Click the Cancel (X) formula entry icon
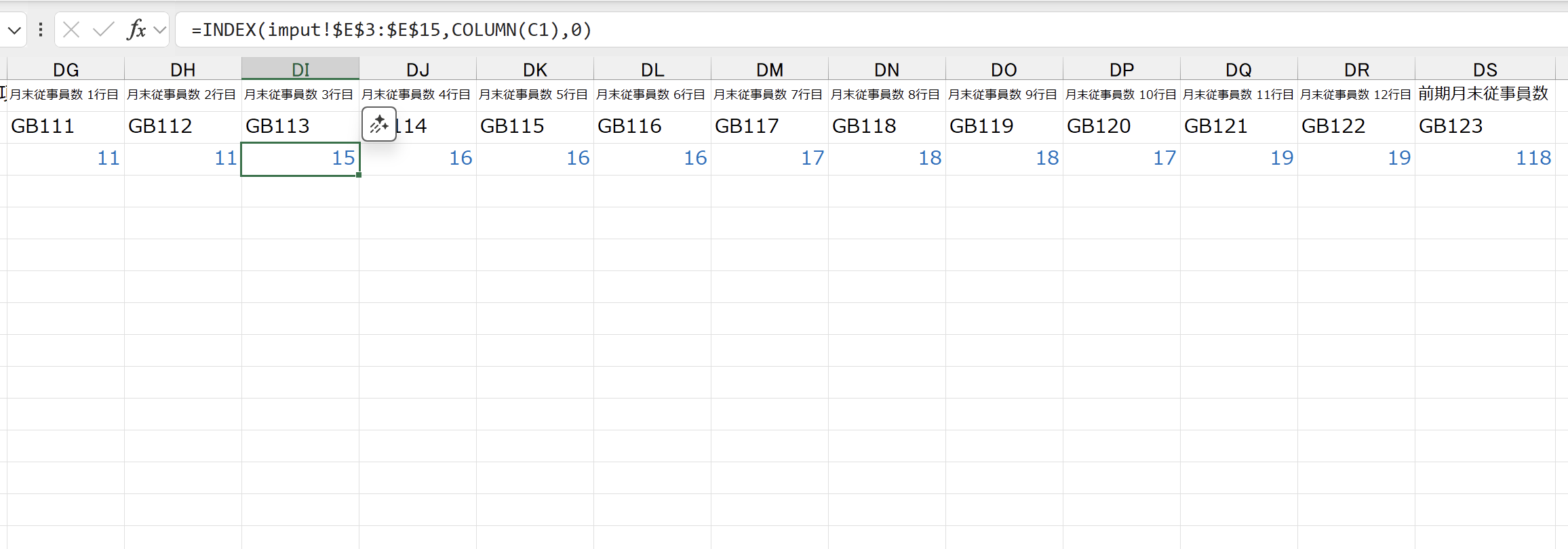Screen dimensions: 1568x549 [71, 30]
